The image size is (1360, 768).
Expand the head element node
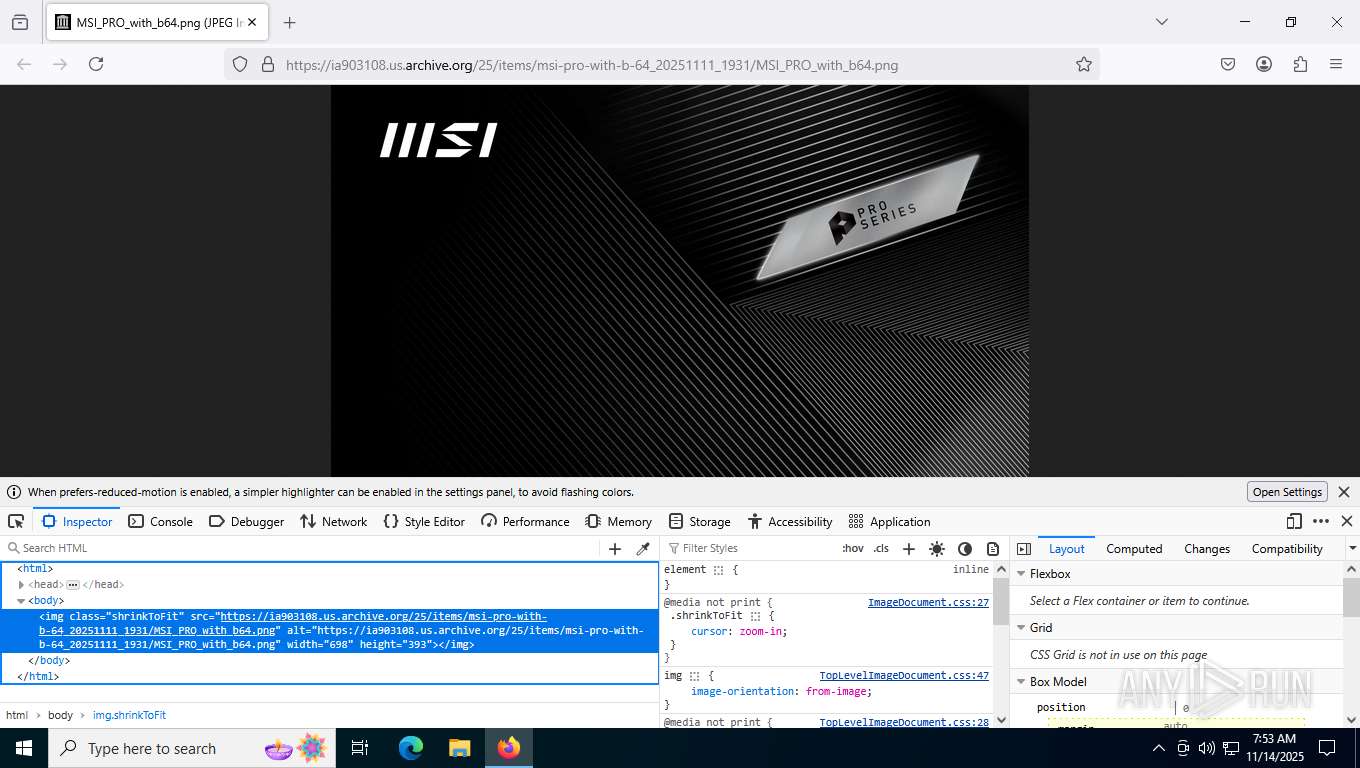21,584
